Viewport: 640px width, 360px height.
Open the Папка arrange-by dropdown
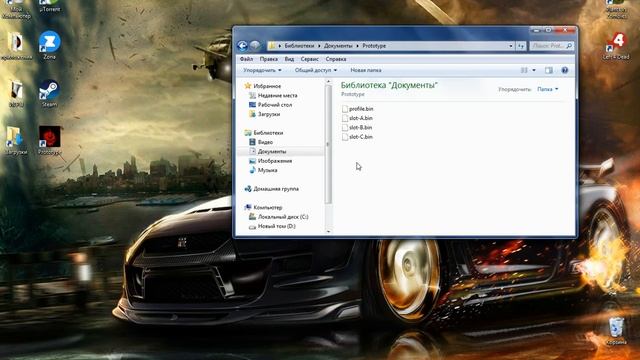pyautogui.click(x=547, y=89)
